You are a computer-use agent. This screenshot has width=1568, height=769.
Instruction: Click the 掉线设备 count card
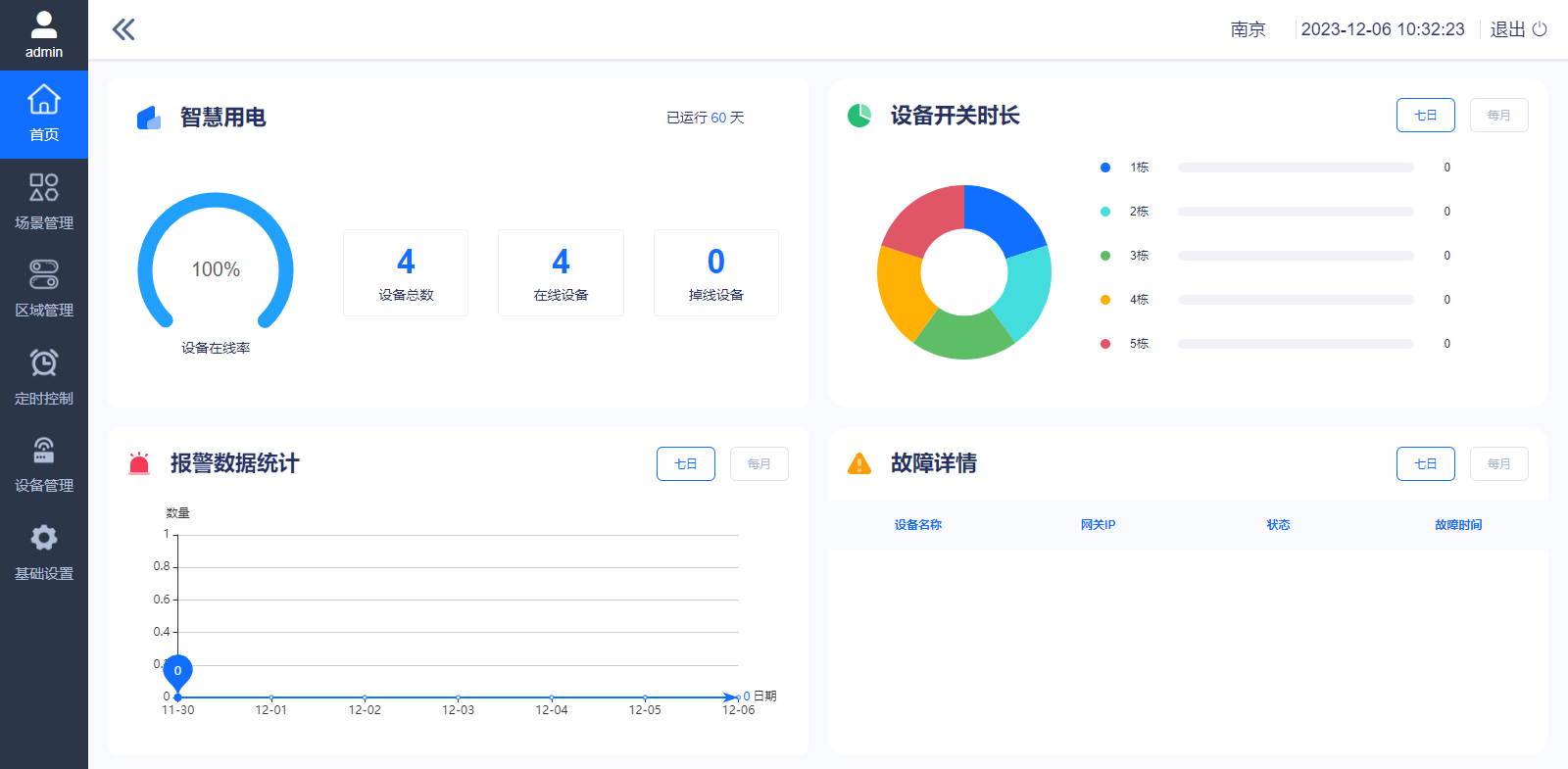pos(716,273)
